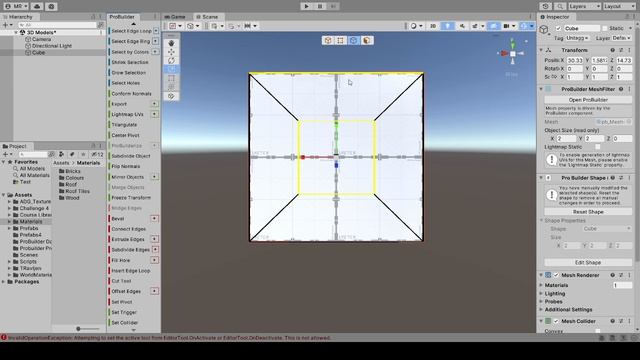Image resolution: width=640 pixels, height=360 pixels.
Task: Click the hidden packages count icon
Action: tap(97, 154)
